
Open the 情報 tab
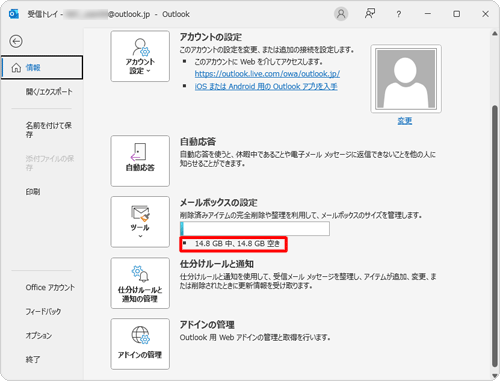[42, 67]
